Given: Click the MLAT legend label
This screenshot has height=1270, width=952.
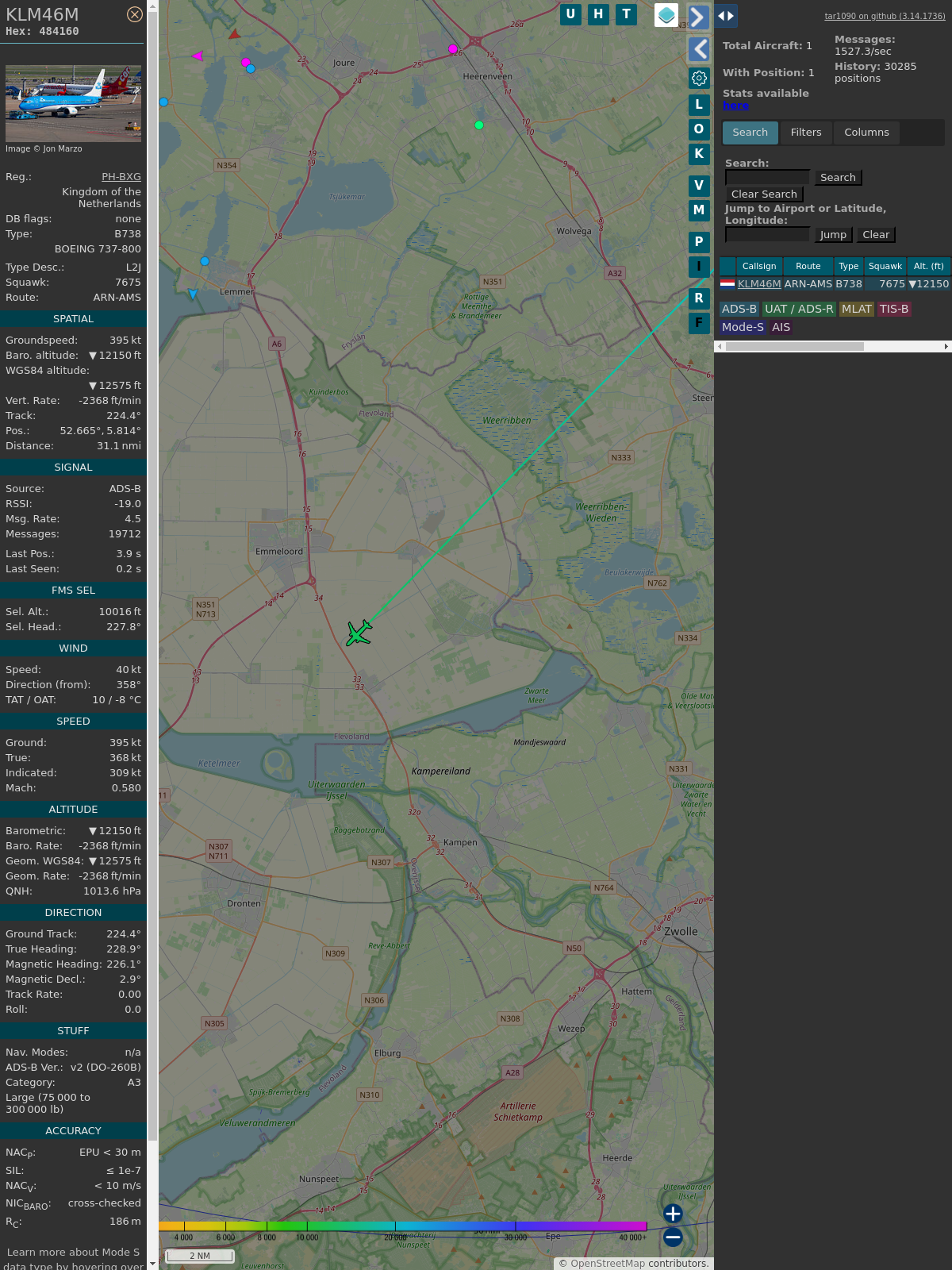Looking at the screenshot, I should [857, 309].
